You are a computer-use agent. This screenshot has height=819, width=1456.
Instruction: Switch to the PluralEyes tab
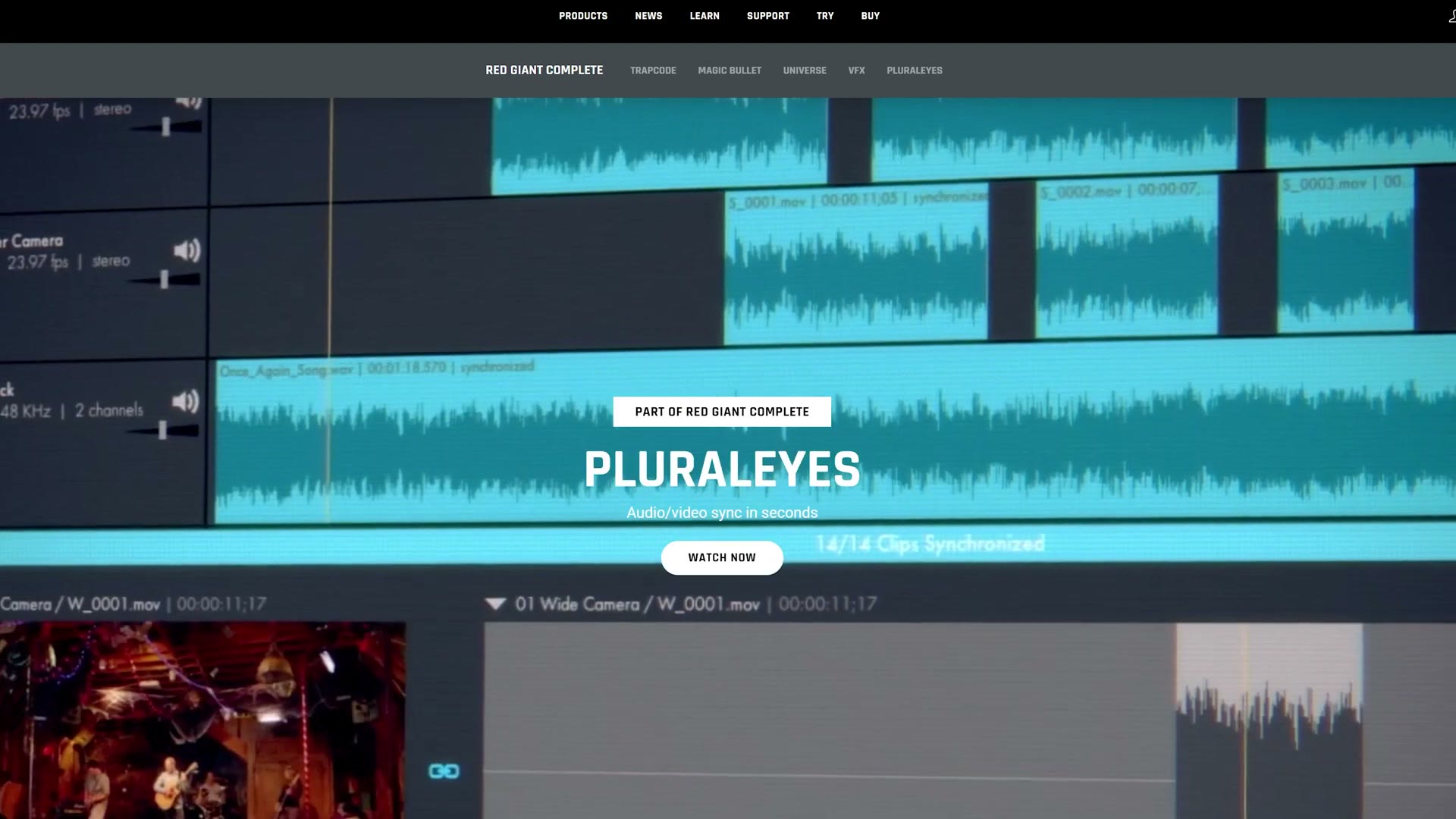coord(914,71)
